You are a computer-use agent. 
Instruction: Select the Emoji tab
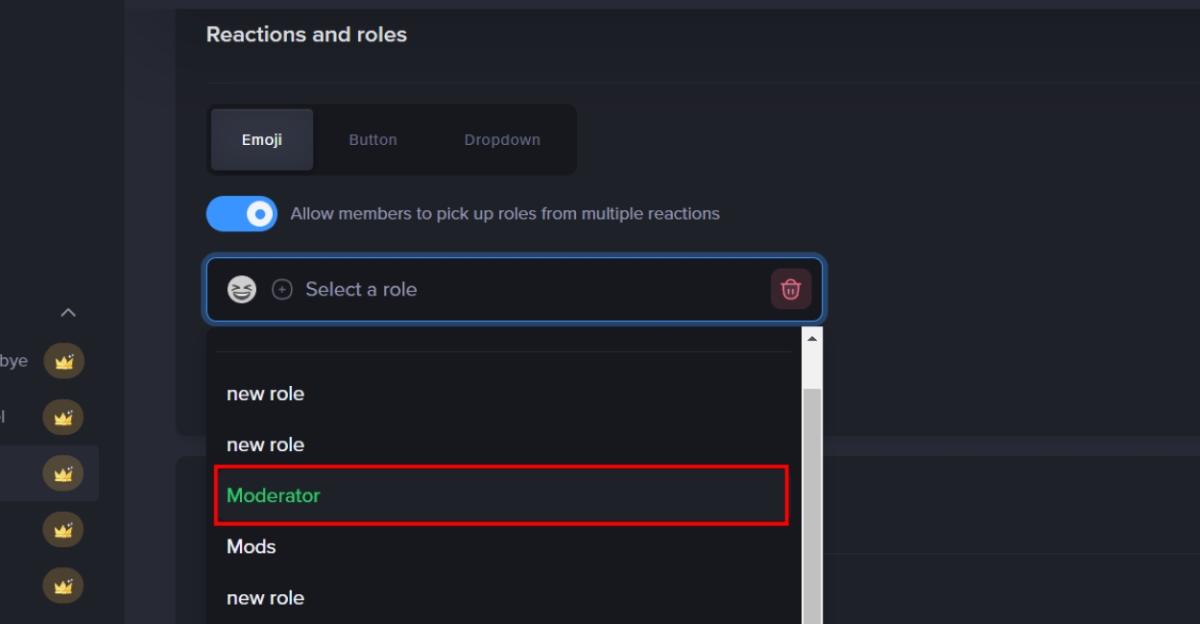(261, 139)
